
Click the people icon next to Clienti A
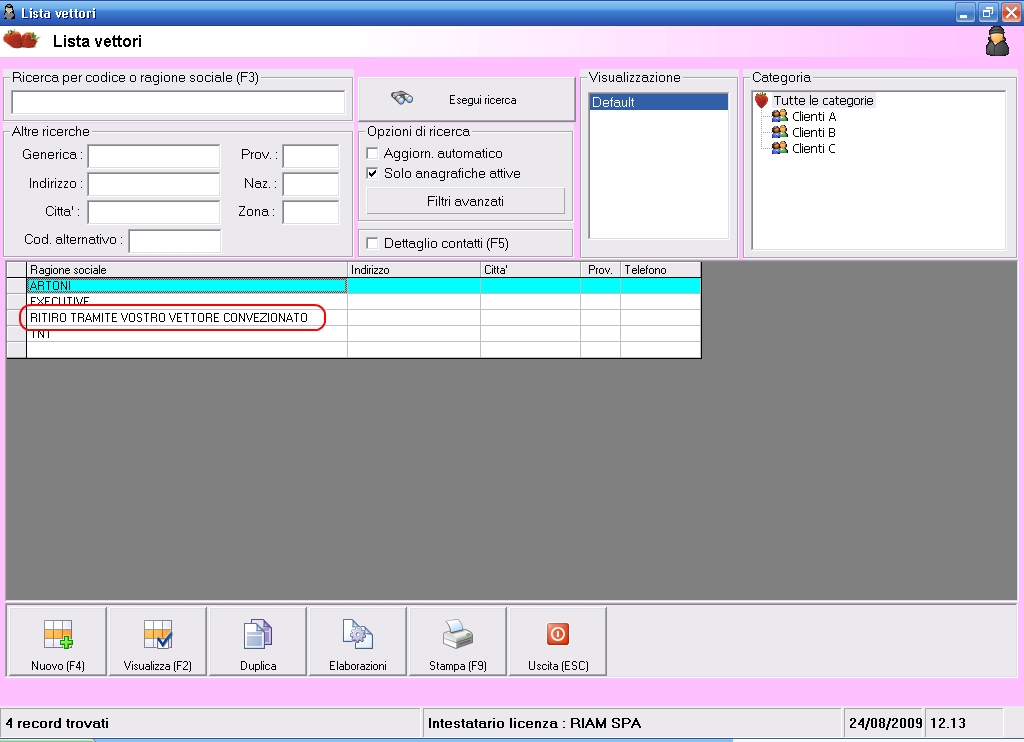(x=780, y=116)
